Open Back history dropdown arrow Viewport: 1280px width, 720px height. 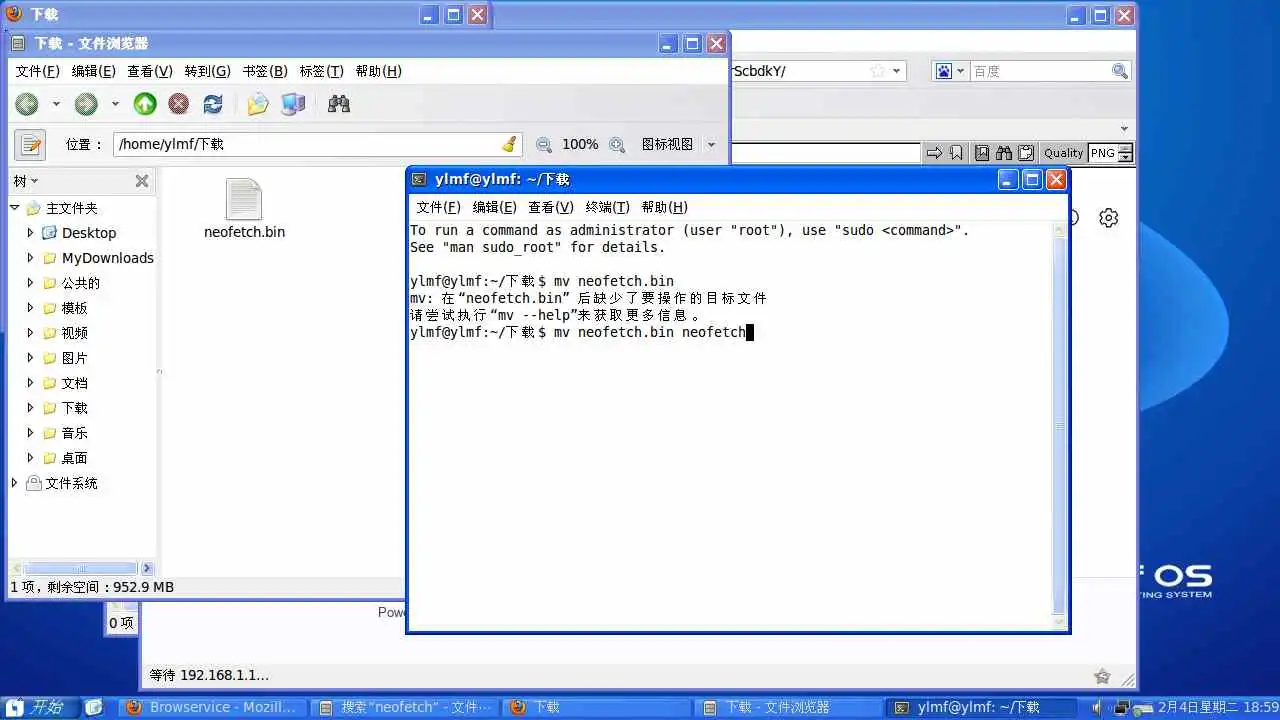(x=56, y=104)
